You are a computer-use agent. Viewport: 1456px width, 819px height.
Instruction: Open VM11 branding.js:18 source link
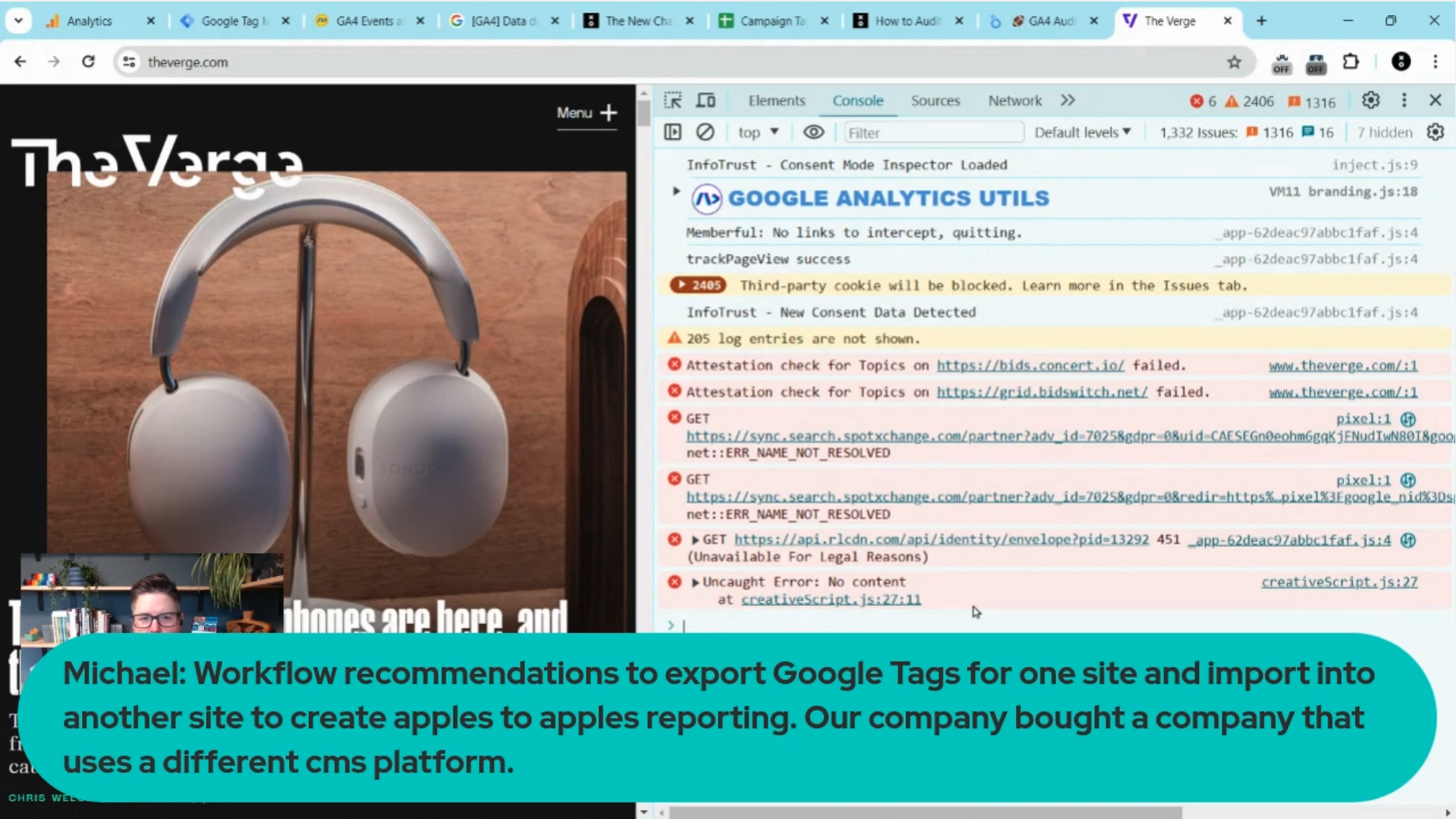[x=1343, y=192]
